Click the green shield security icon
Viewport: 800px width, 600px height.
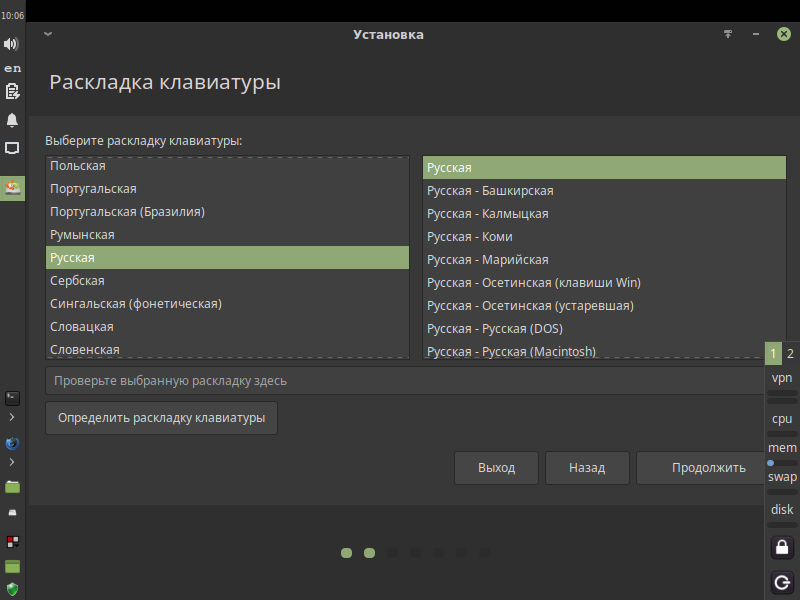coord(12,589)
